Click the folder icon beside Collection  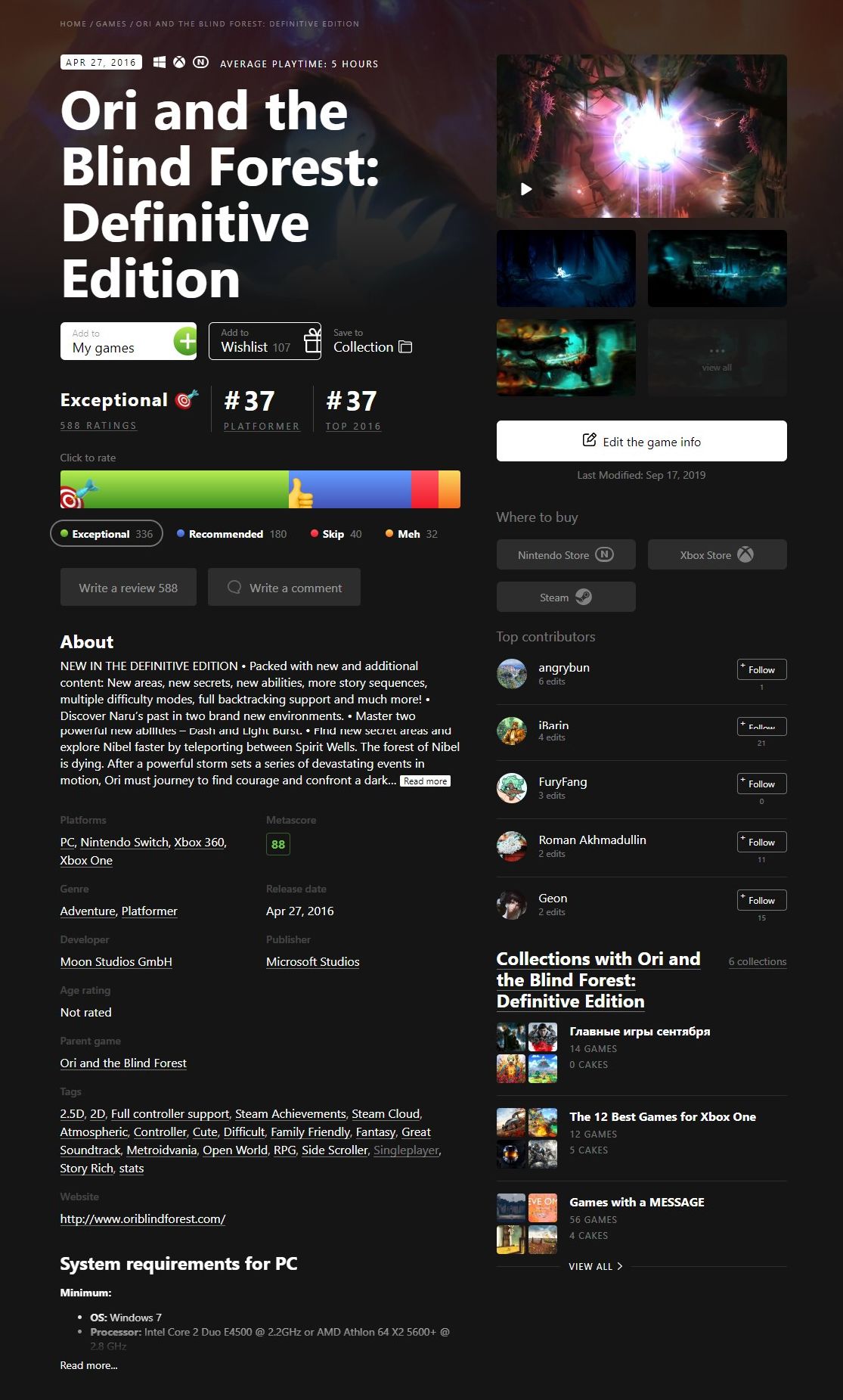[x=405, y=347]
